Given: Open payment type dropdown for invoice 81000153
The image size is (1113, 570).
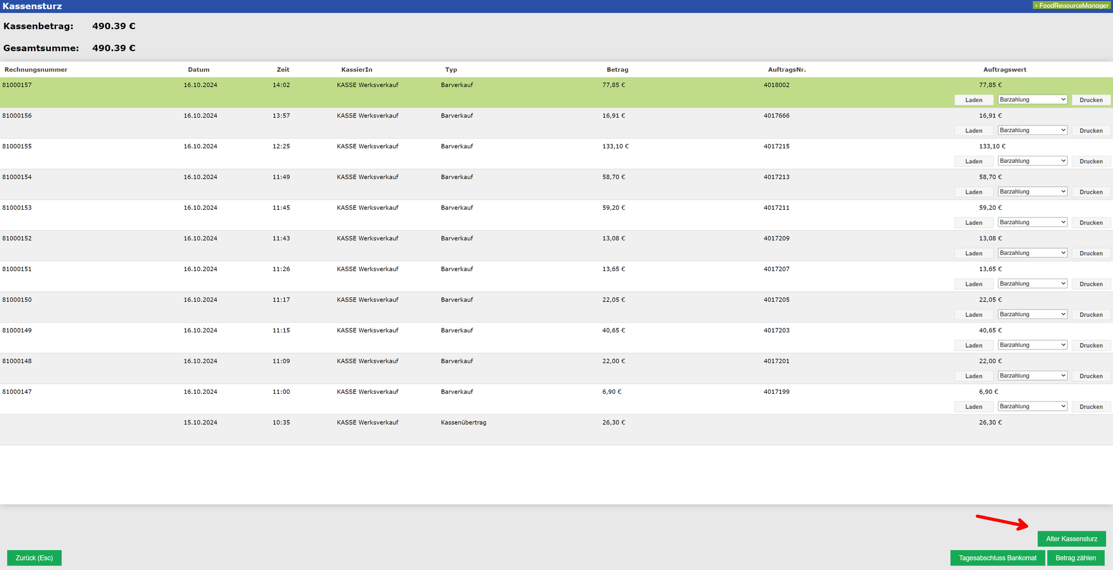Looking at the screenshot, I should point(1032,222).
